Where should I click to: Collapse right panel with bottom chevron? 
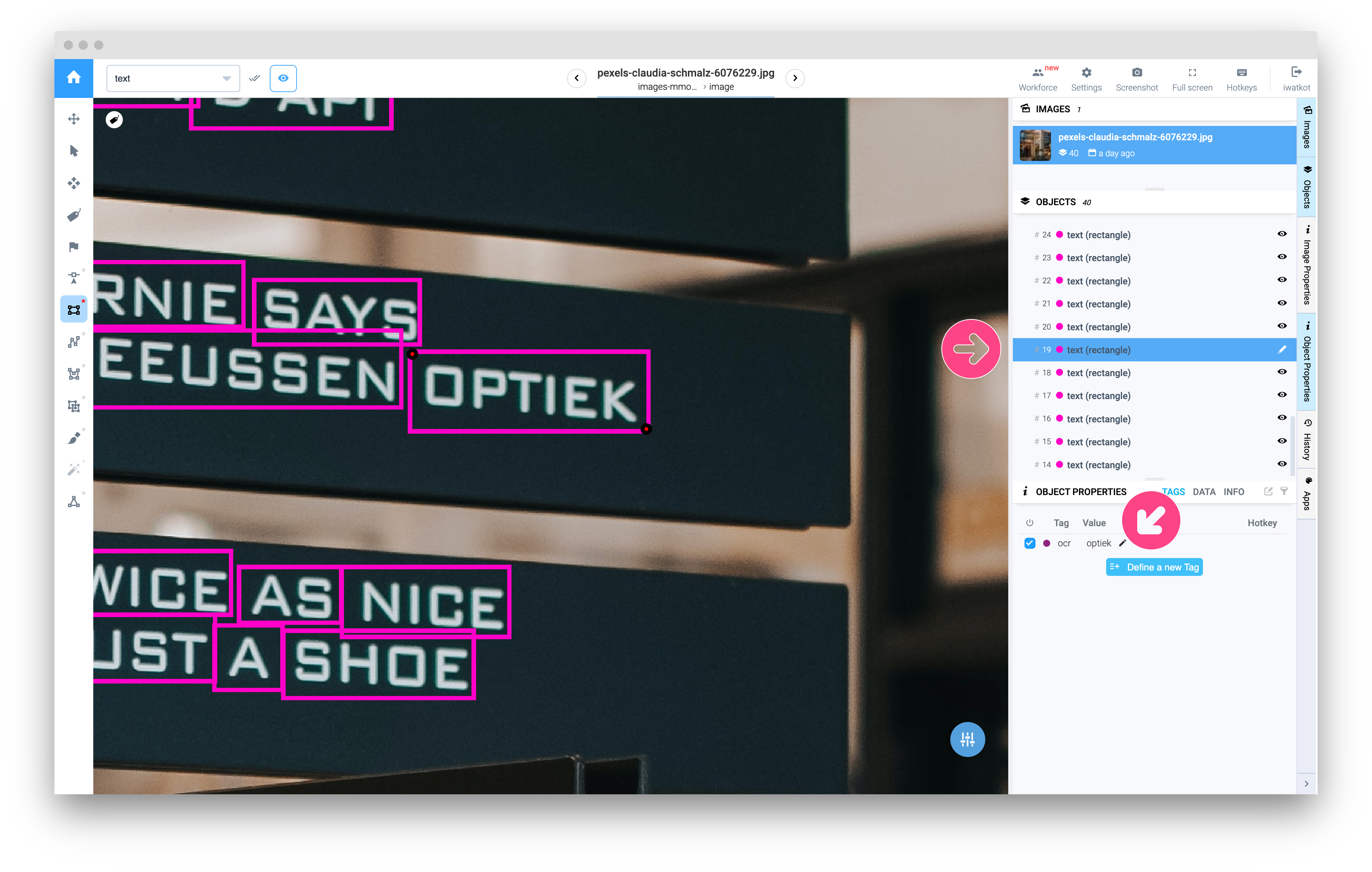point(1306,784)
